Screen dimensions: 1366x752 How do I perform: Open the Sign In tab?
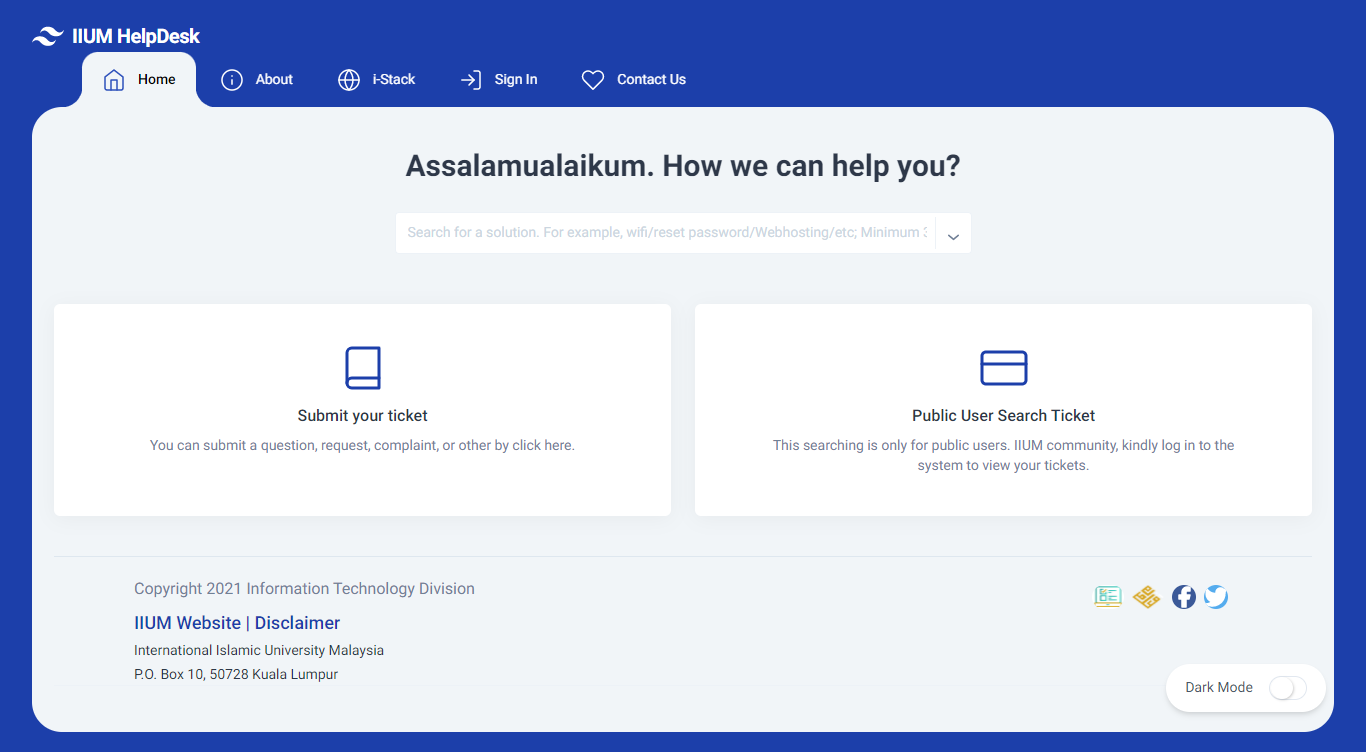(x=498, y=80)
